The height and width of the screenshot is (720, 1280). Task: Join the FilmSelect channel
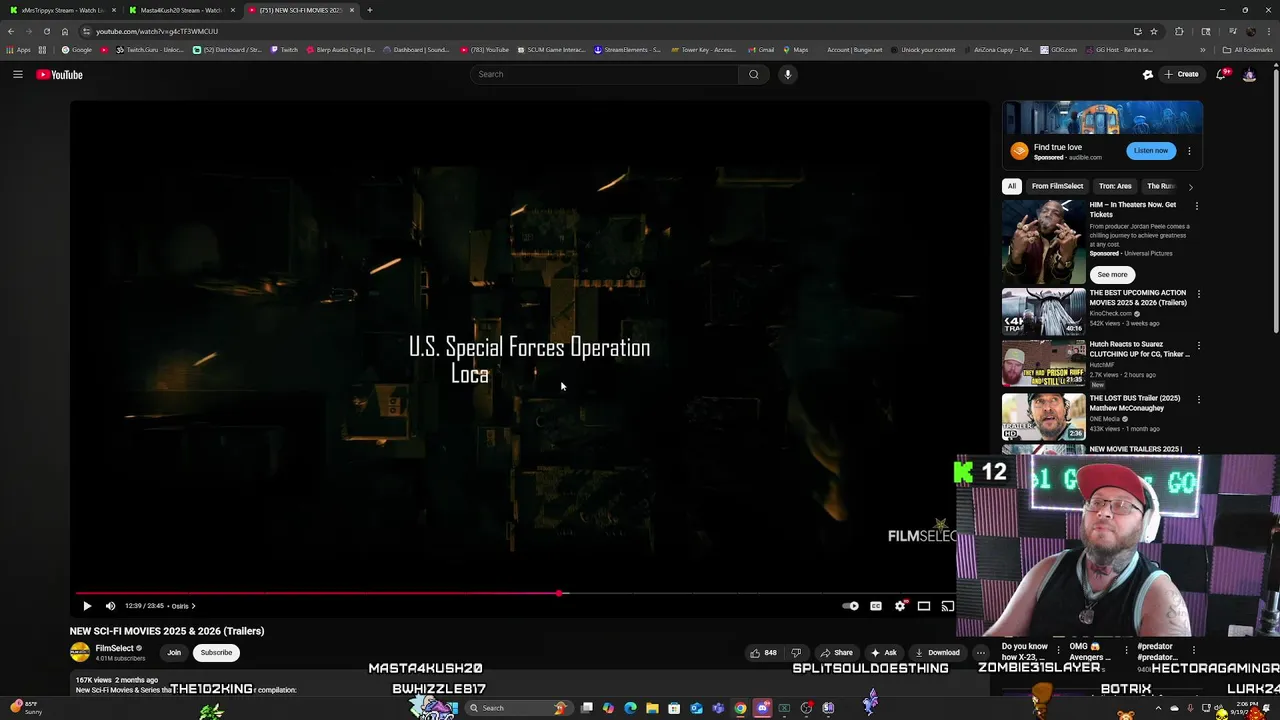(x=174, y=653)
